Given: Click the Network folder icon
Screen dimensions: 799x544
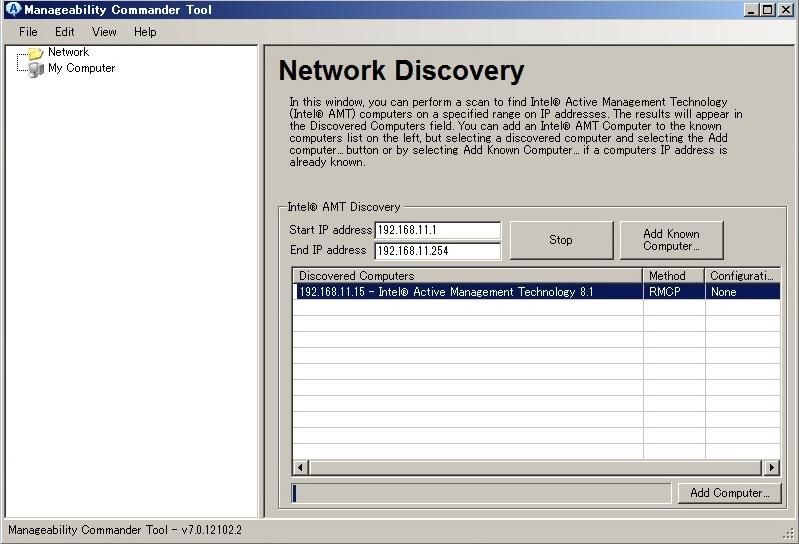Looking at the screenshot, I should [x=36, y=52].
